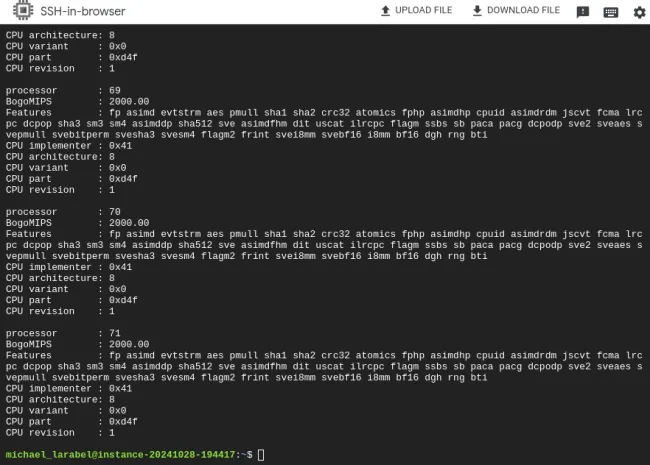Open the keyboard shortcuts icon
This screenshot has height=465, width=650.
tap(611, 12)
